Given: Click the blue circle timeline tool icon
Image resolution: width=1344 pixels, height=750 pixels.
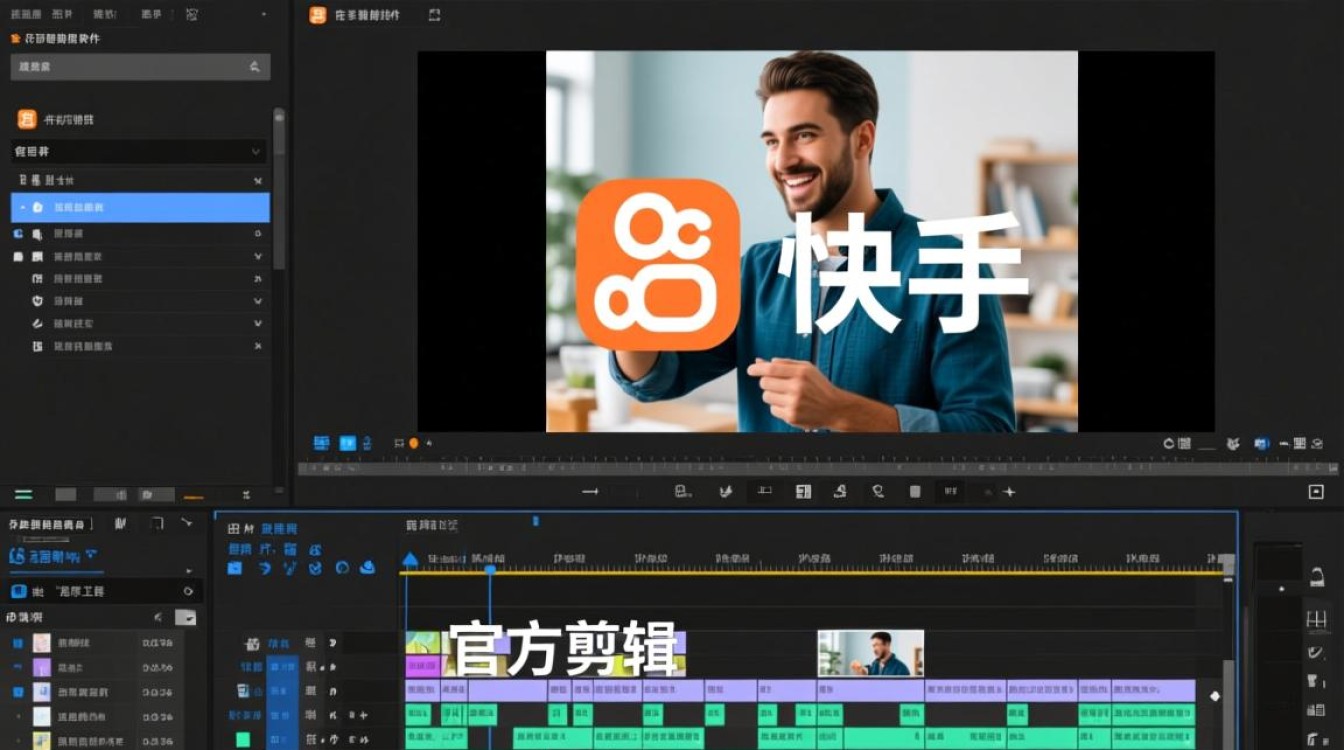Looking at the screenshot, I should point(342,568).
